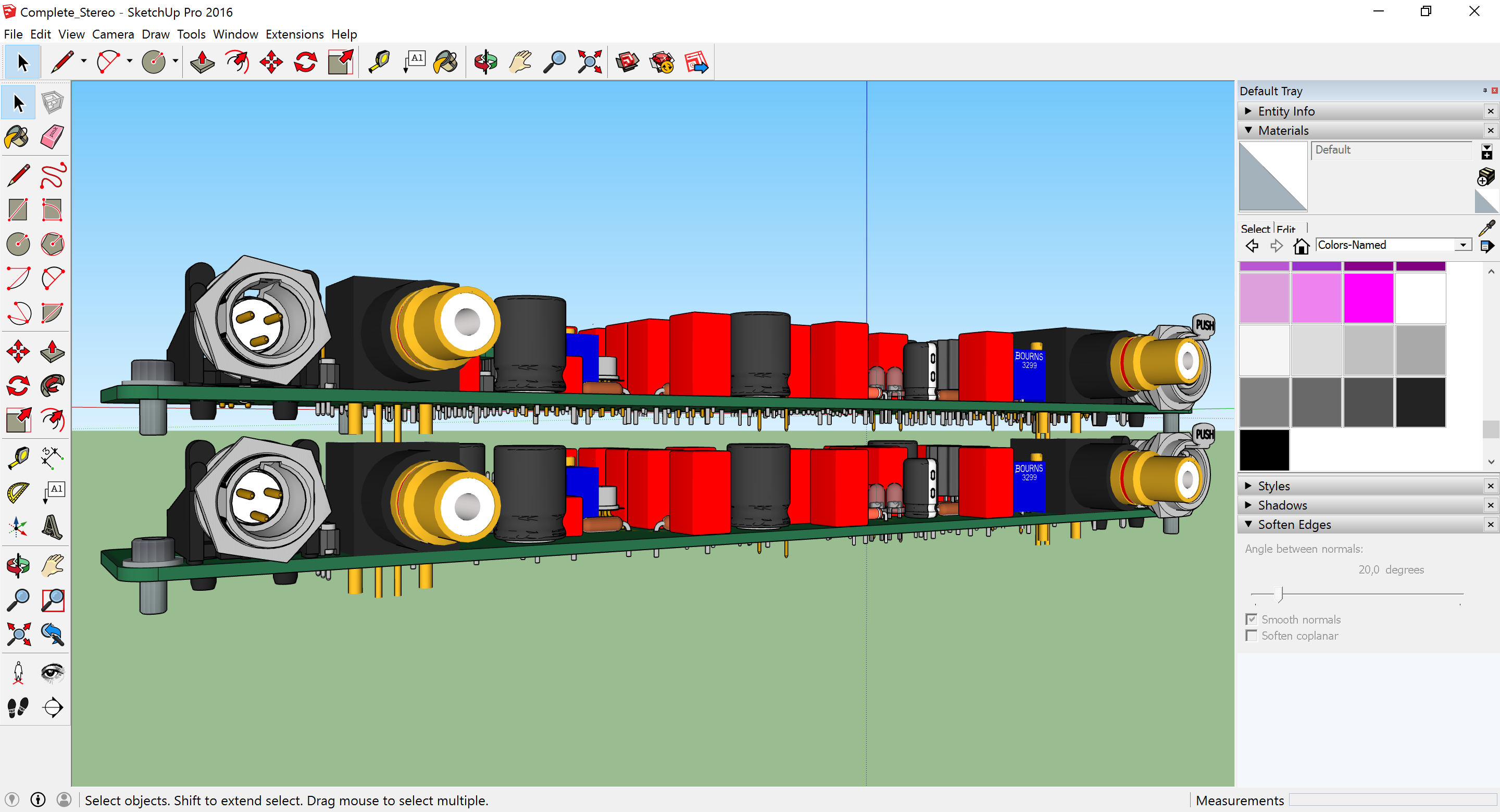Click the Offset tool in top toolbar

tap(237, 62)
